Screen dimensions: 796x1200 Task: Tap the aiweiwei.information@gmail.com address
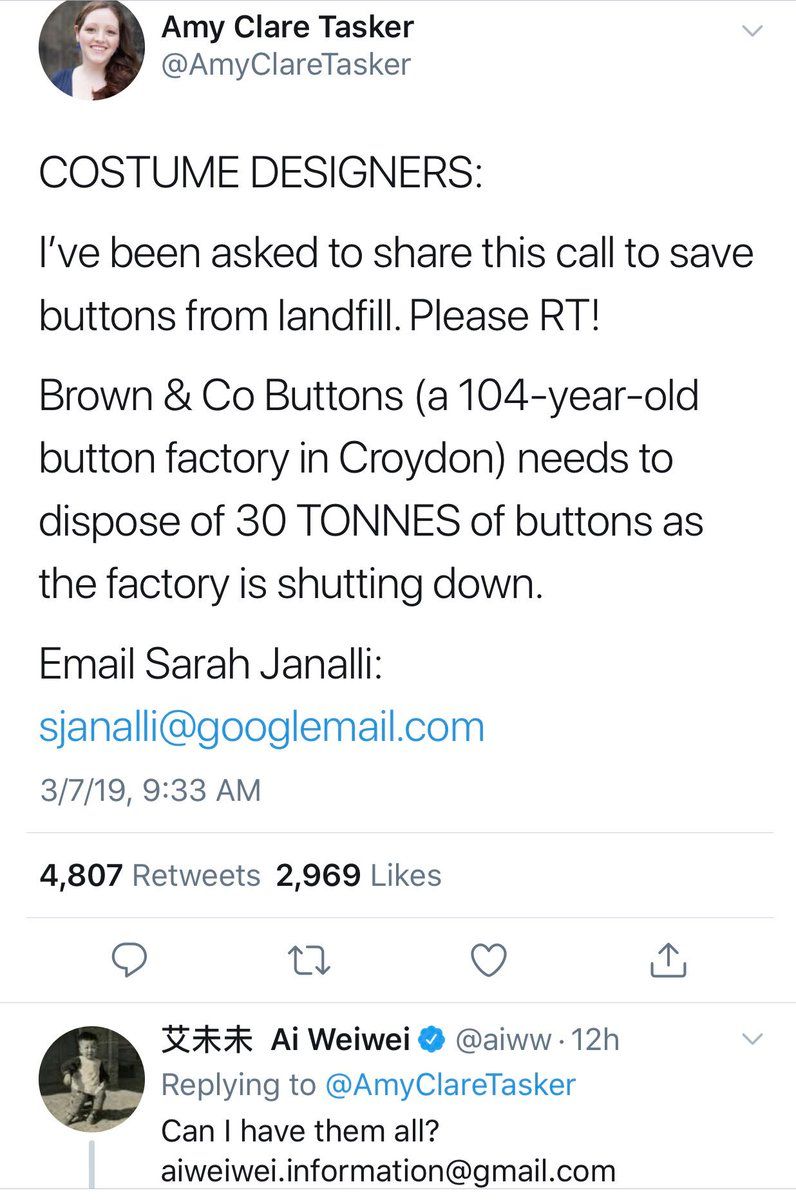click(388, 1171)
